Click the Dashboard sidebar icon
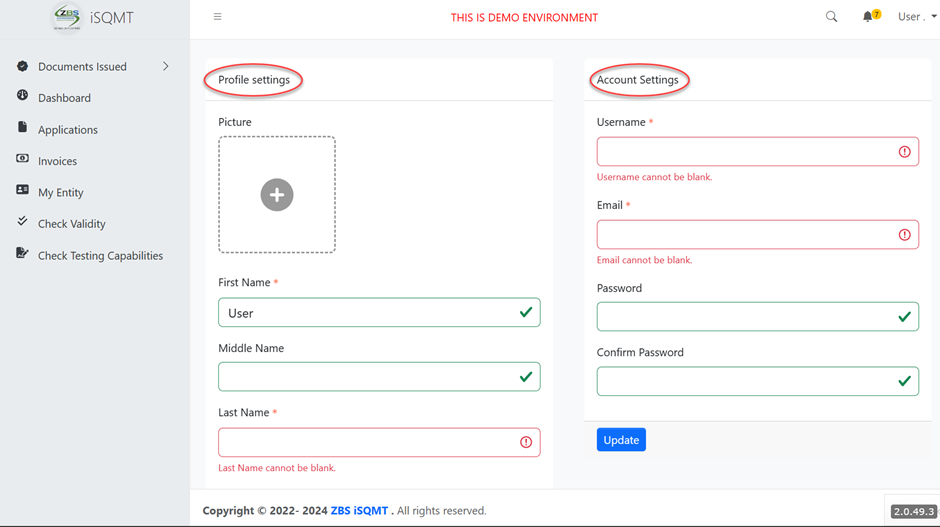 click(x=22, y=96)
